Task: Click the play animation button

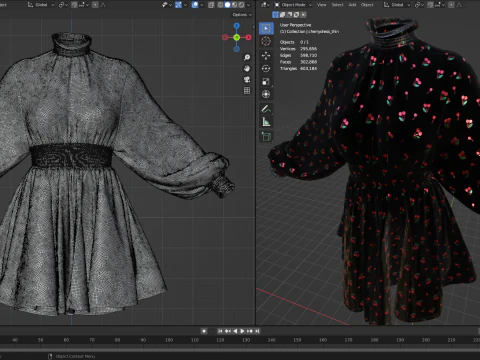Action: [242, 331]
